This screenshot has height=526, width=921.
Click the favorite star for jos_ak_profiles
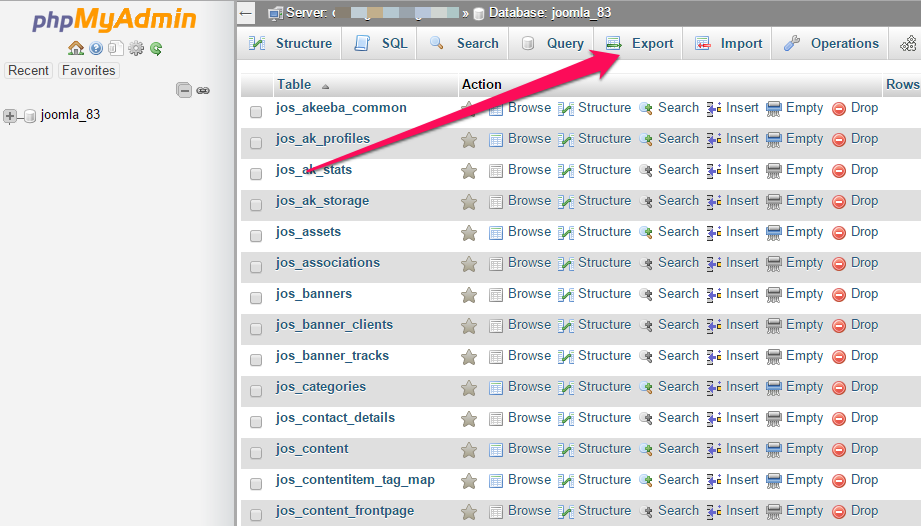[x=469, y=140]
